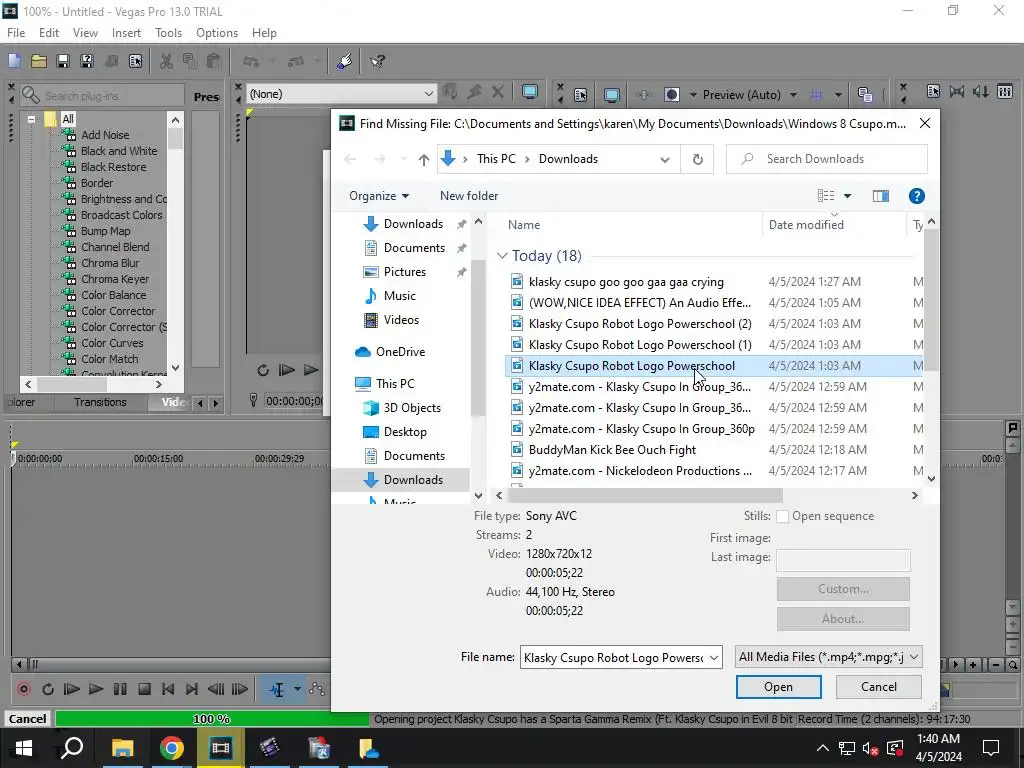Click Video Preview external monitor icon

click(611, 95)
